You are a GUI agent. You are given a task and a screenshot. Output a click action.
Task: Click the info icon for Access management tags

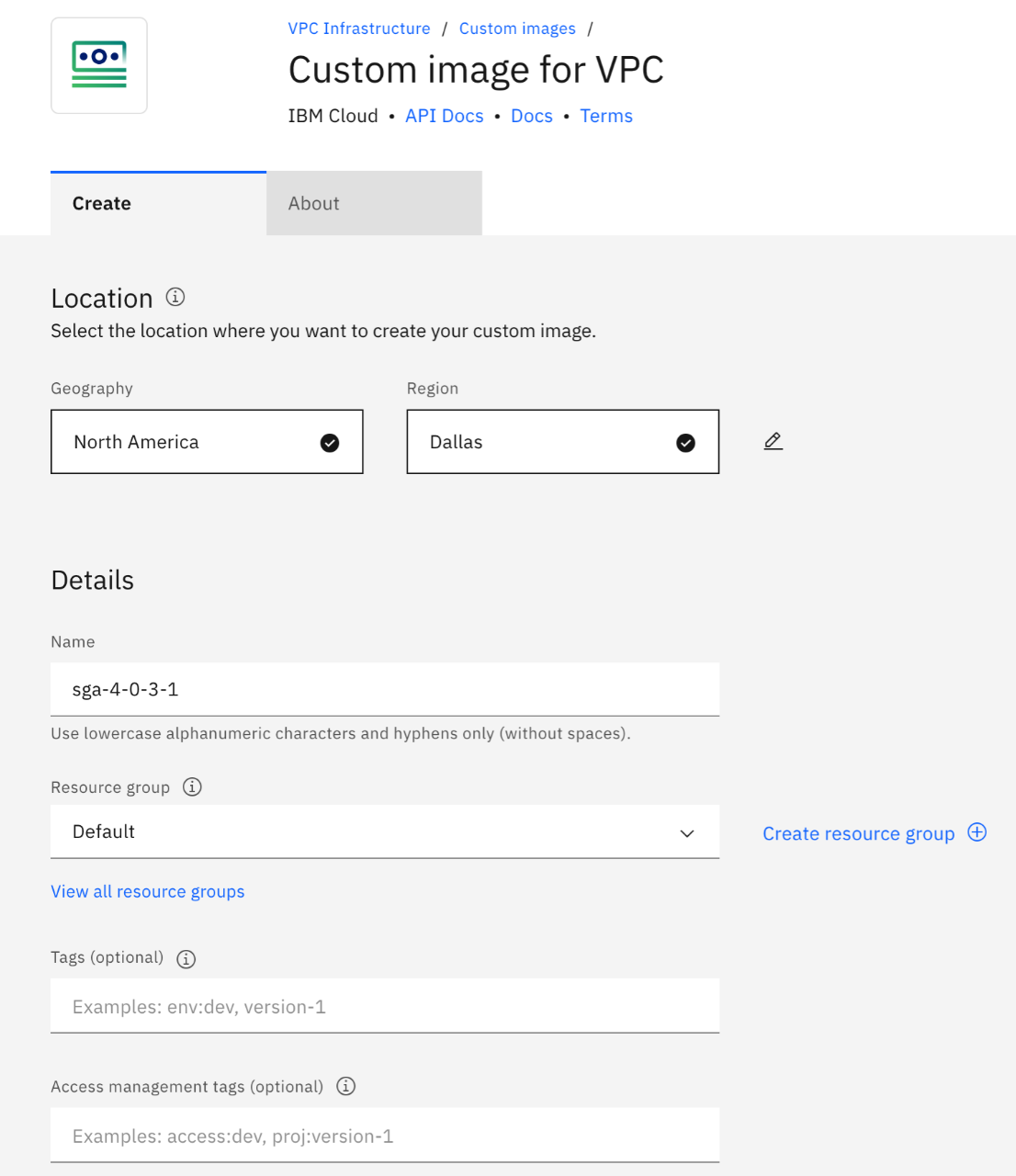click(346, 1087)
